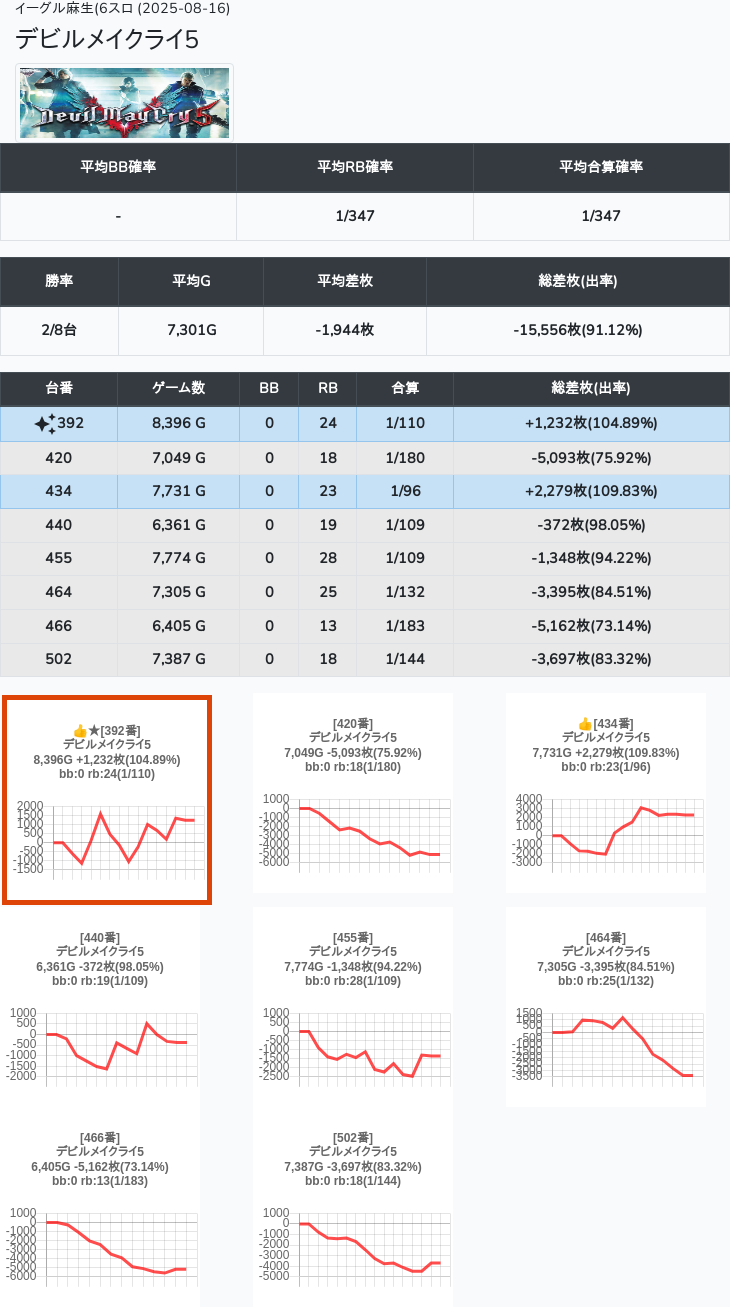Click the thumbs-up icon on card 392番

click(80, 731)
